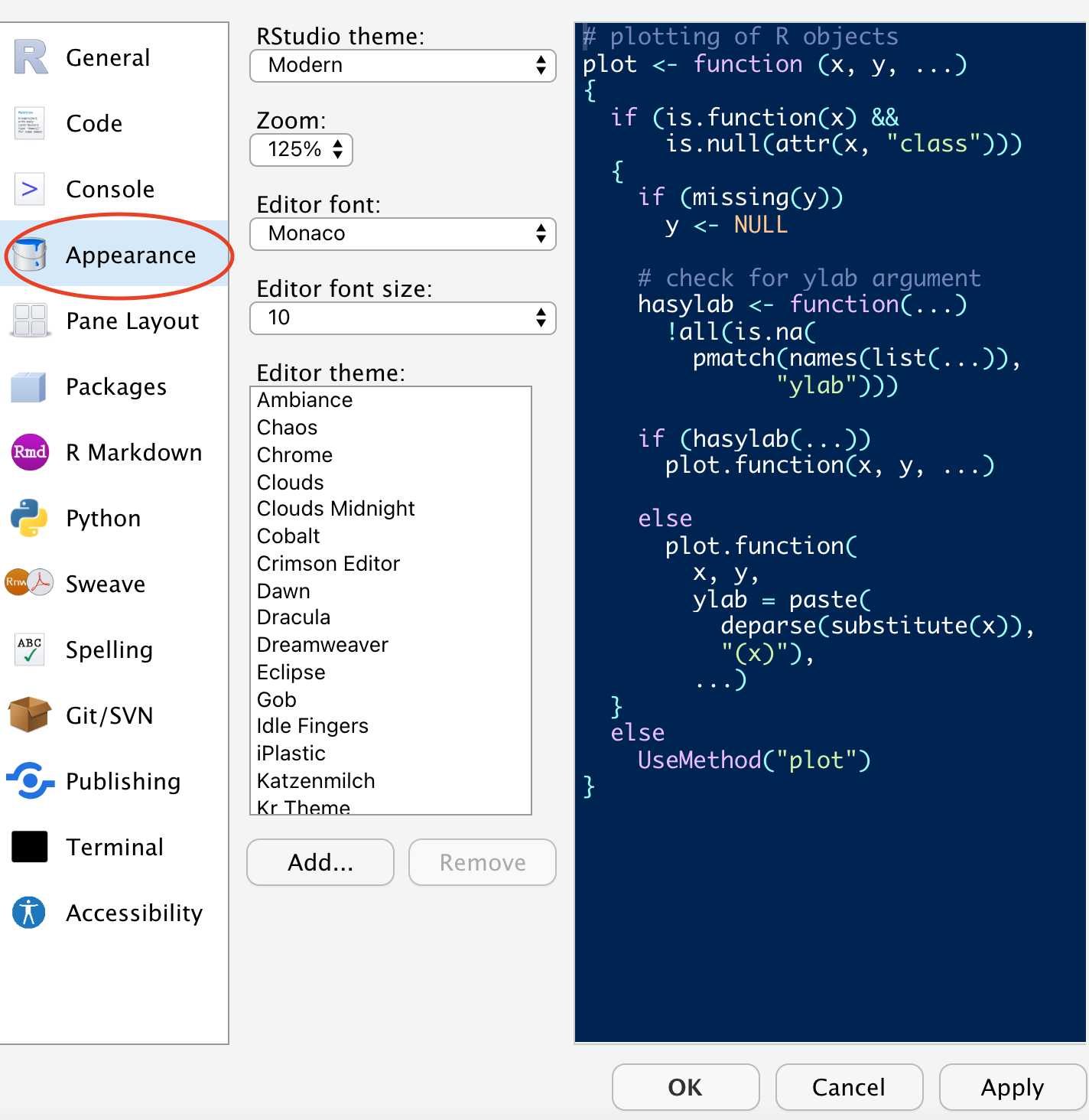
Task: Select Dracula in the editor theme list
Action: (294, 617)
